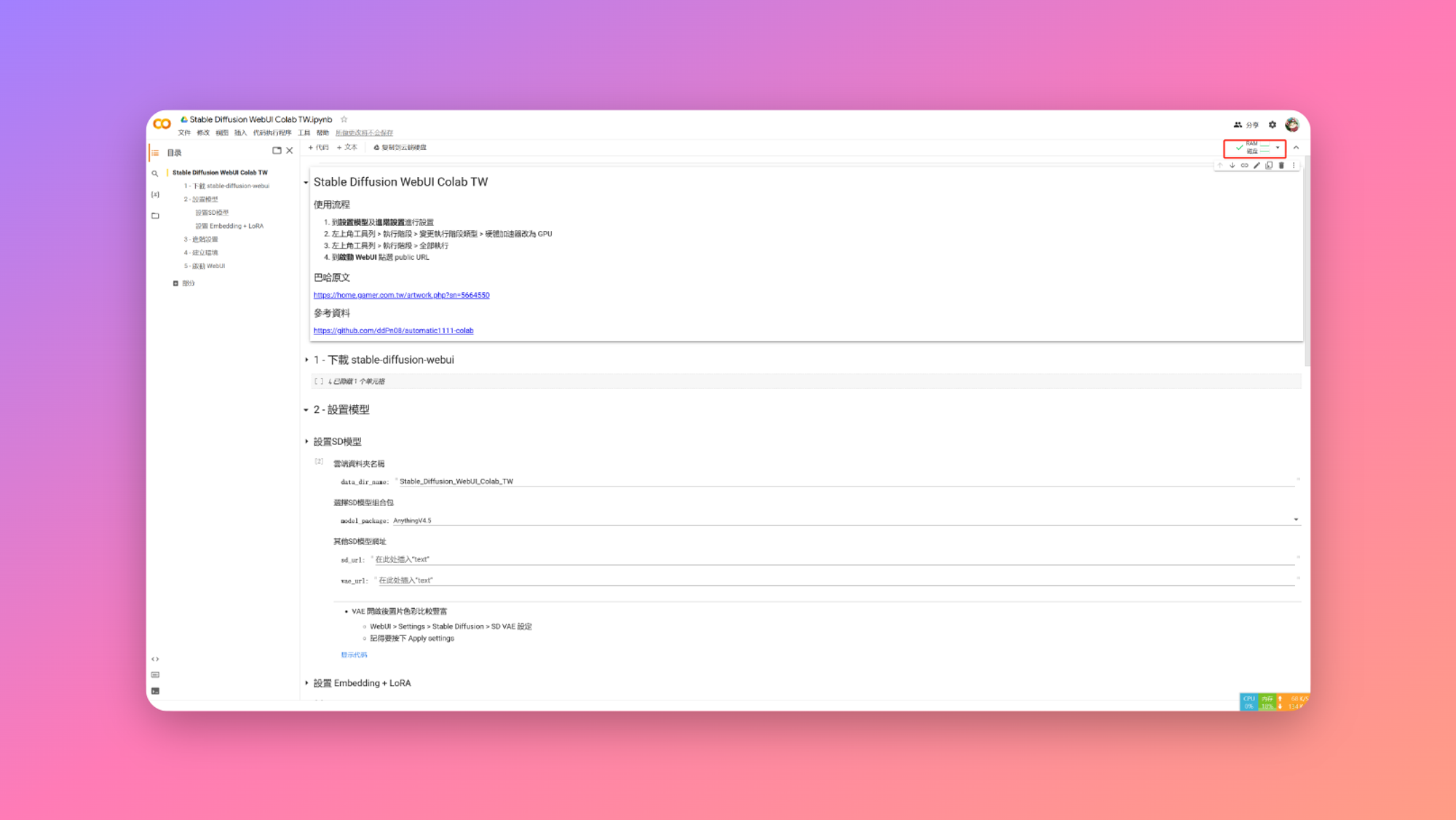The image size is (1456, 820).
Task: Close the table of contents panel
Action: click(290, 151)
